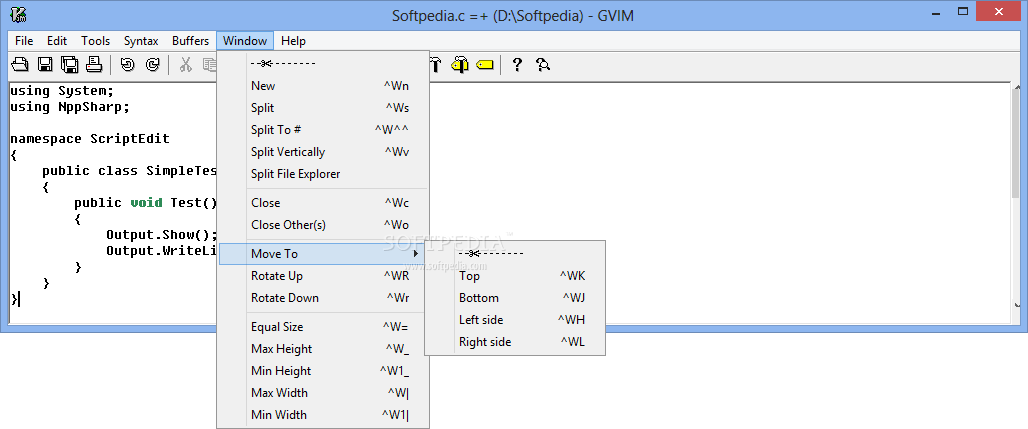Viewport: 1028px width, 429px height.
Task: Maximize the GVIM window
Action: [963, 12]
